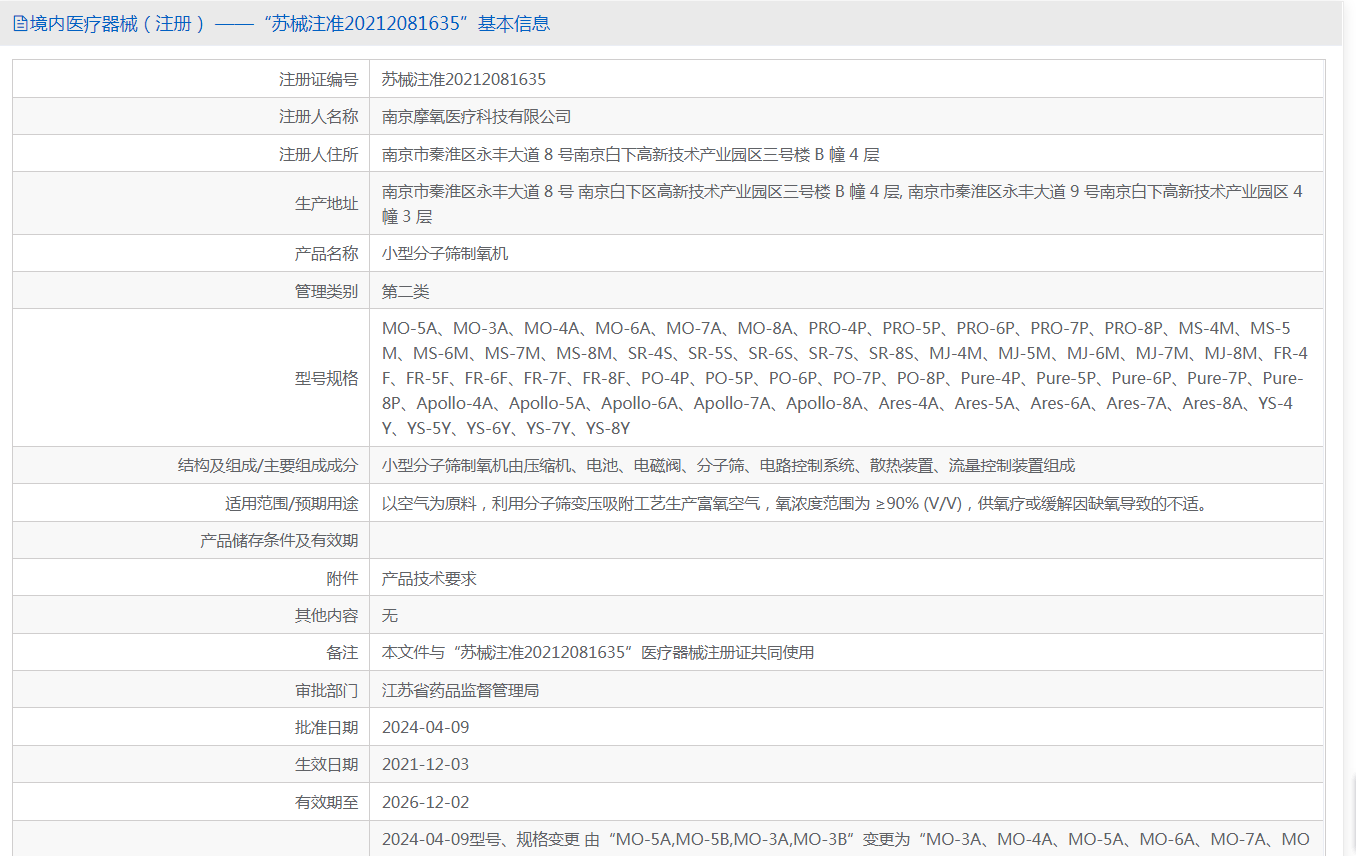Click the '批准日期' label
The width and height of the screenshot is (1356, 856).
tap(326, 727)
